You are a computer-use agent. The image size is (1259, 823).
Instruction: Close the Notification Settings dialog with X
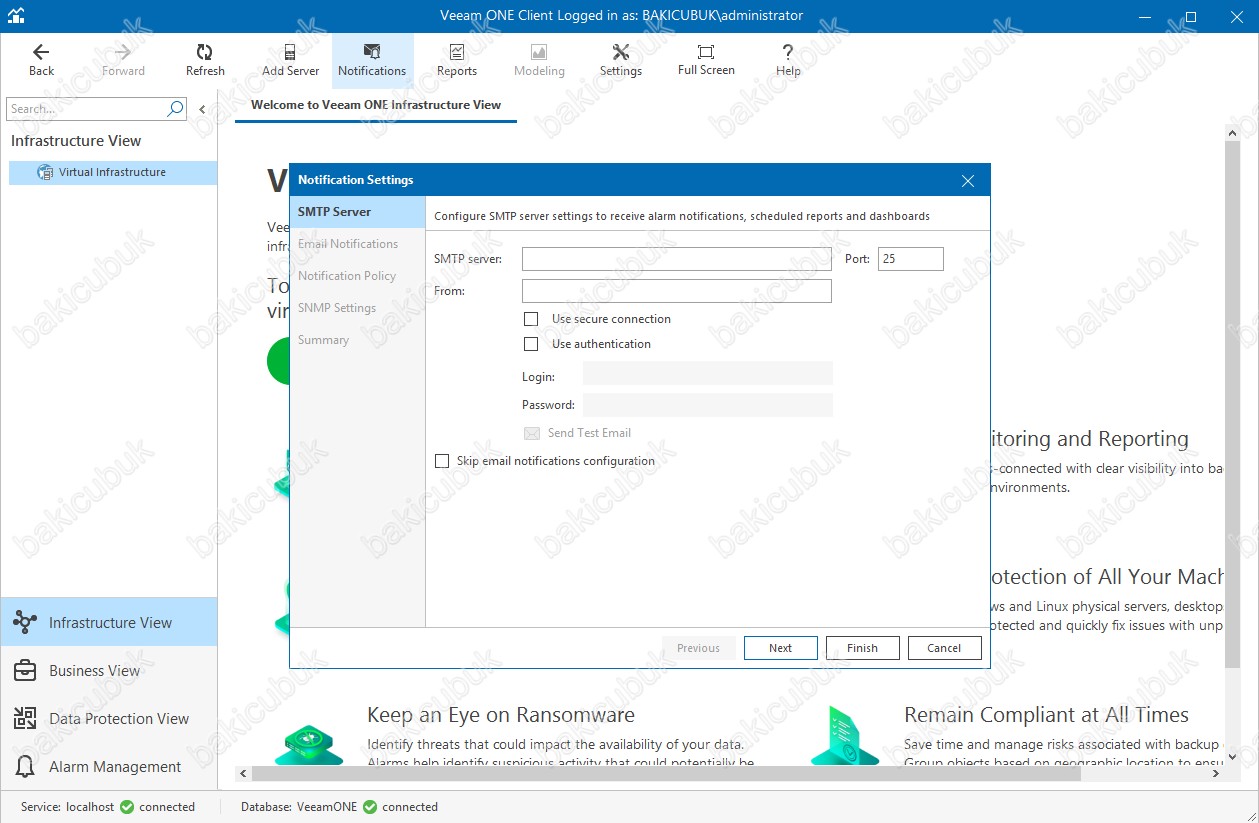[x=967, y=181]
